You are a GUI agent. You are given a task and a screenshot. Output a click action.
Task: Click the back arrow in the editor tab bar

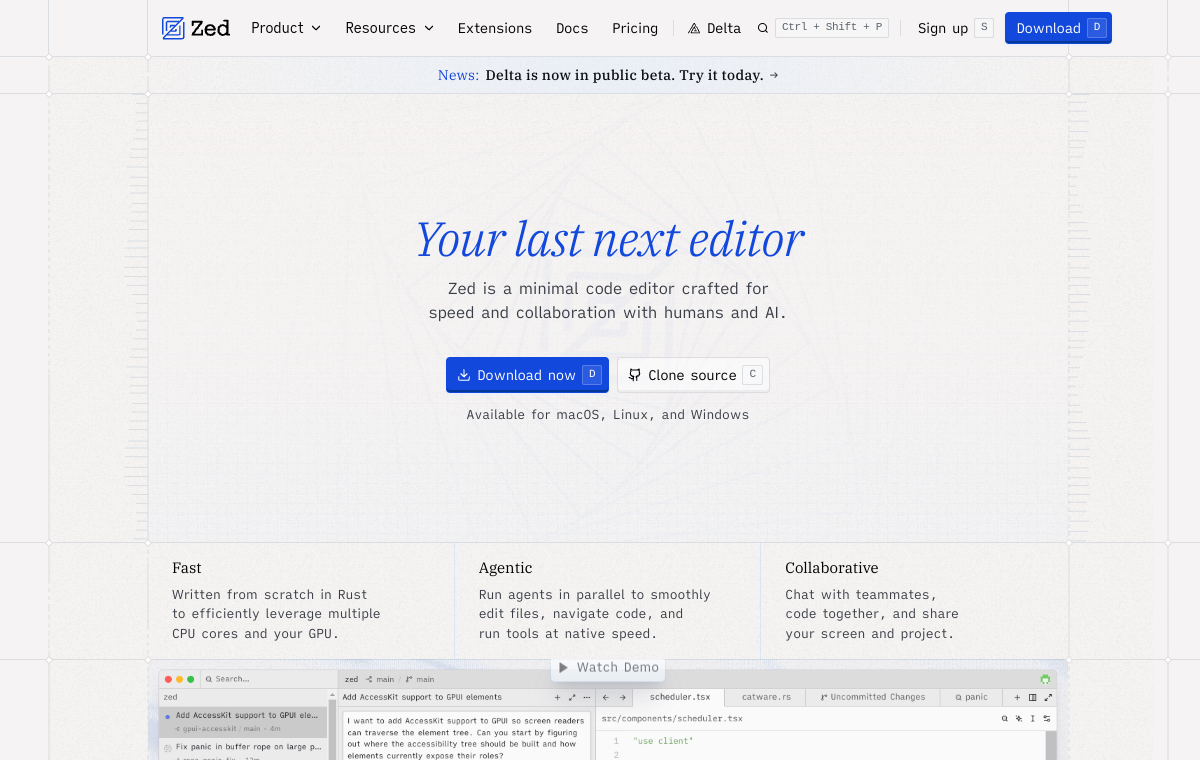click(606, 697)
